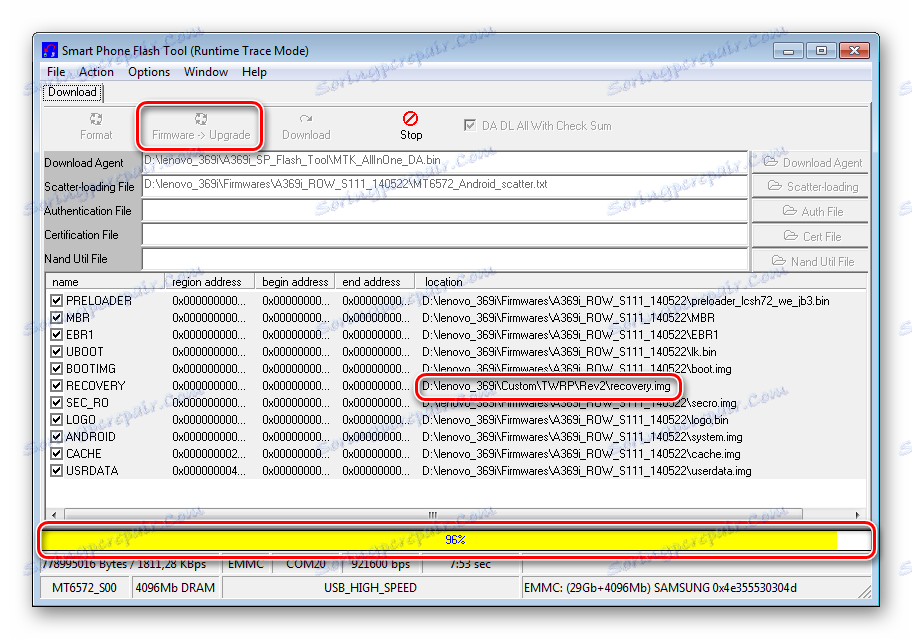The height and width of the screenshot is (639, 912).
Task: Select the TWRP recovery.img location entry
Action: point(546,386)
